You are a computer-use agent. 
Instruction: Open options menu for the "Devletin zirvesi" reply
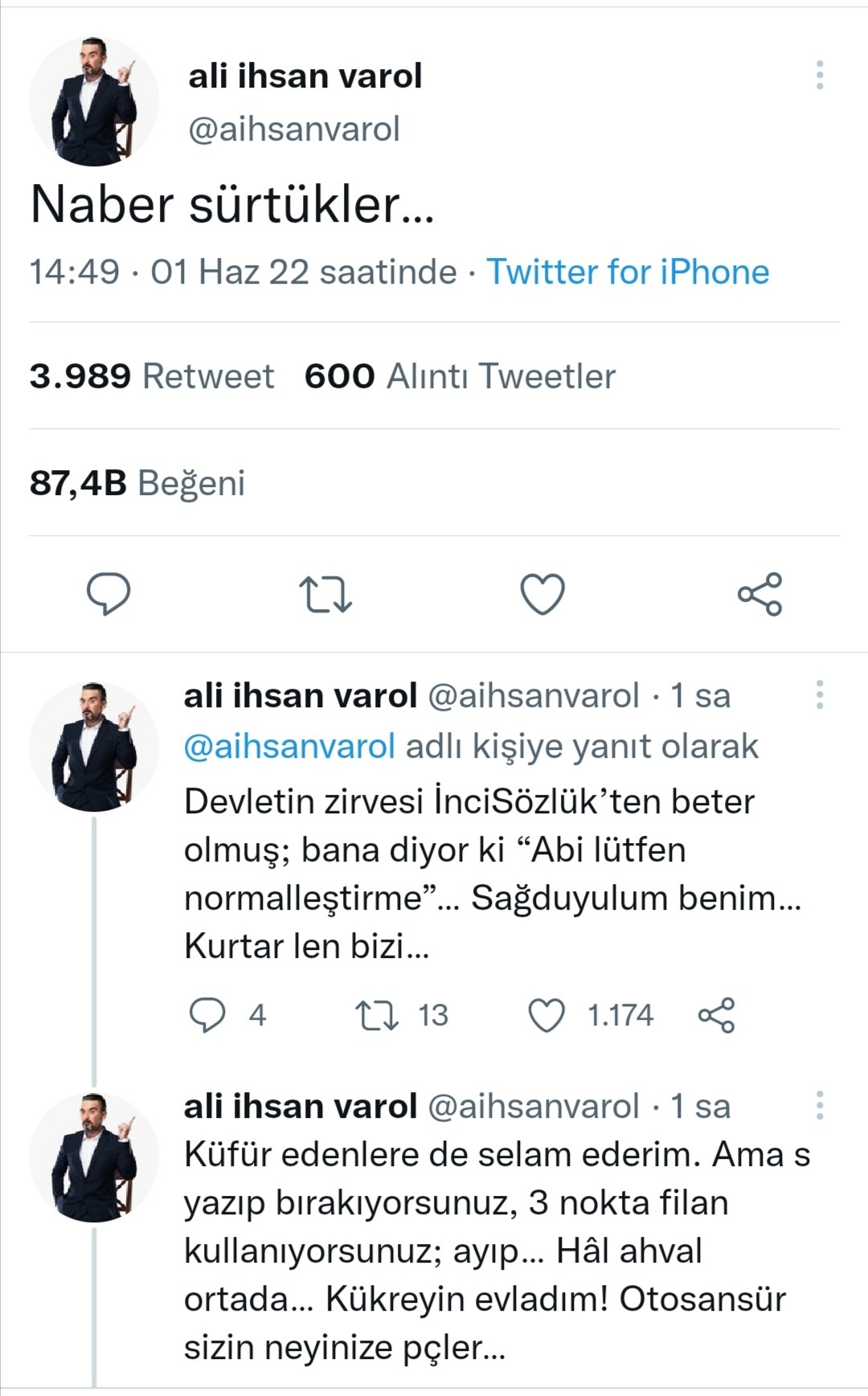pyautogui.click(x=819, y=695)
